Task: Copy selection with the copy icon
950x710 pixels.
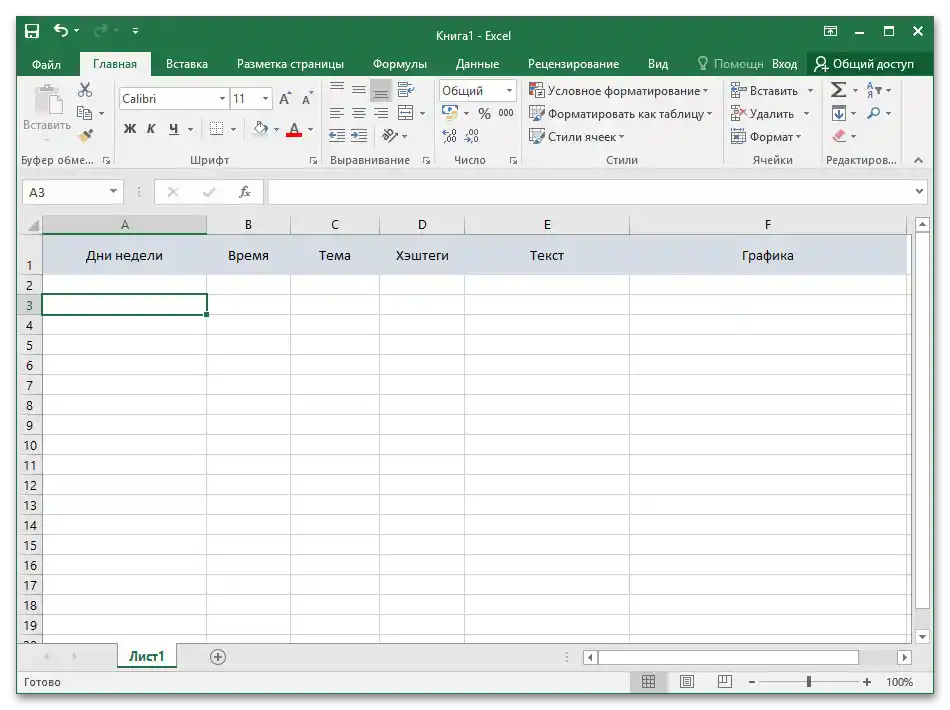Action: [84, 113]
